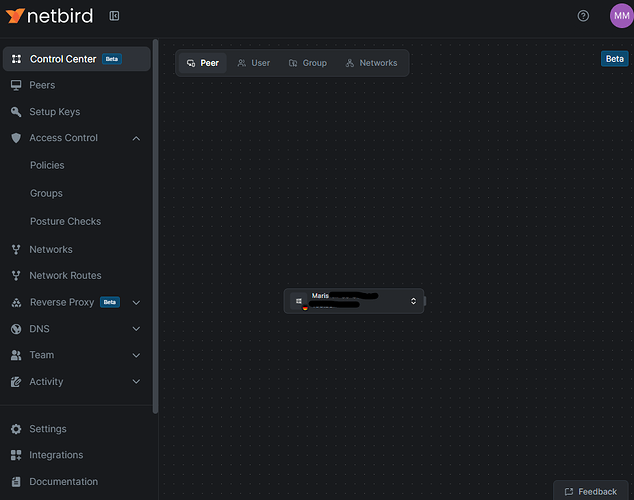Click the Integrations grid icon

click(x=16, y=455)
